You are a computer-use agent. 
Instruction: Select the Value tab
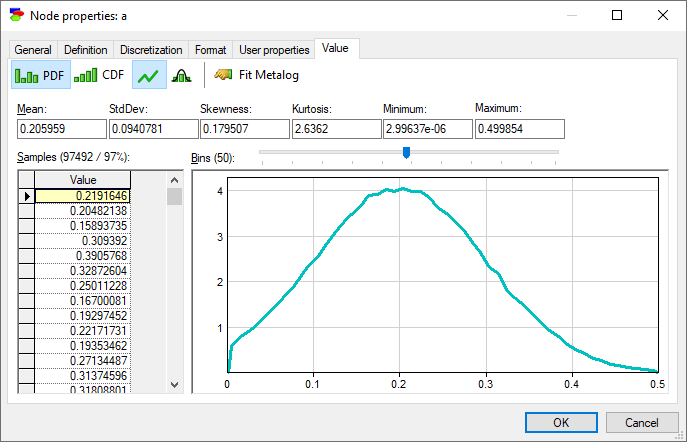(x=335, y=48)
